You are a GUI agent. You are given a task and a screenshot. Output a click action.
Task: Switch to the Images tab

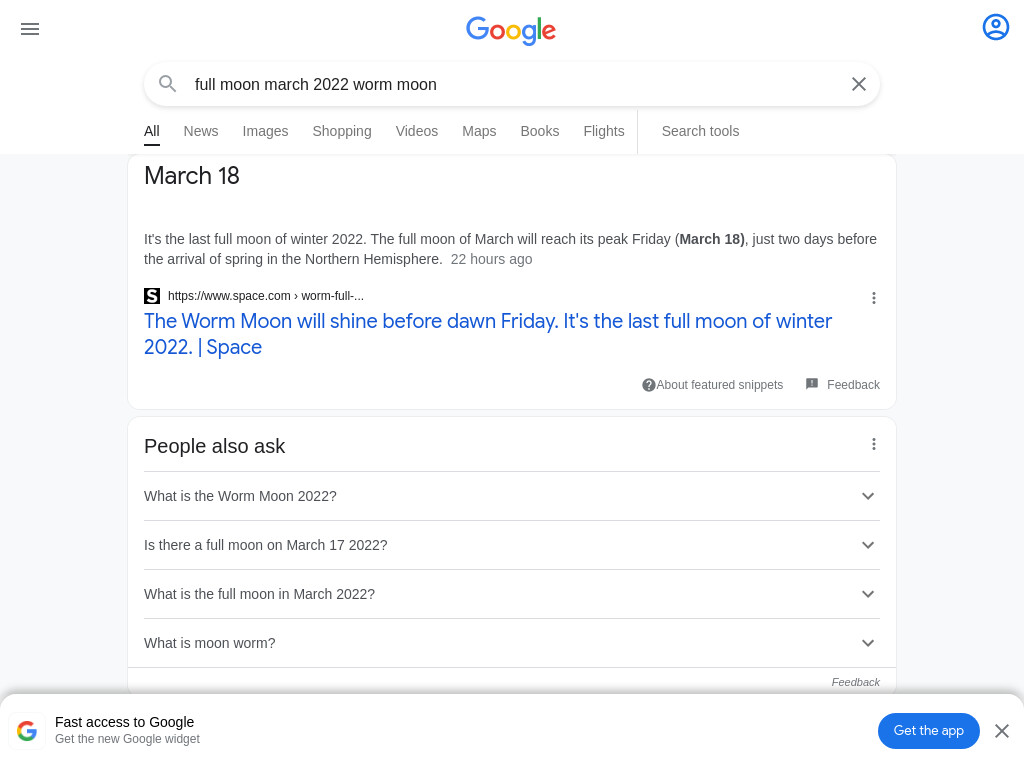(x=265, y=131)
